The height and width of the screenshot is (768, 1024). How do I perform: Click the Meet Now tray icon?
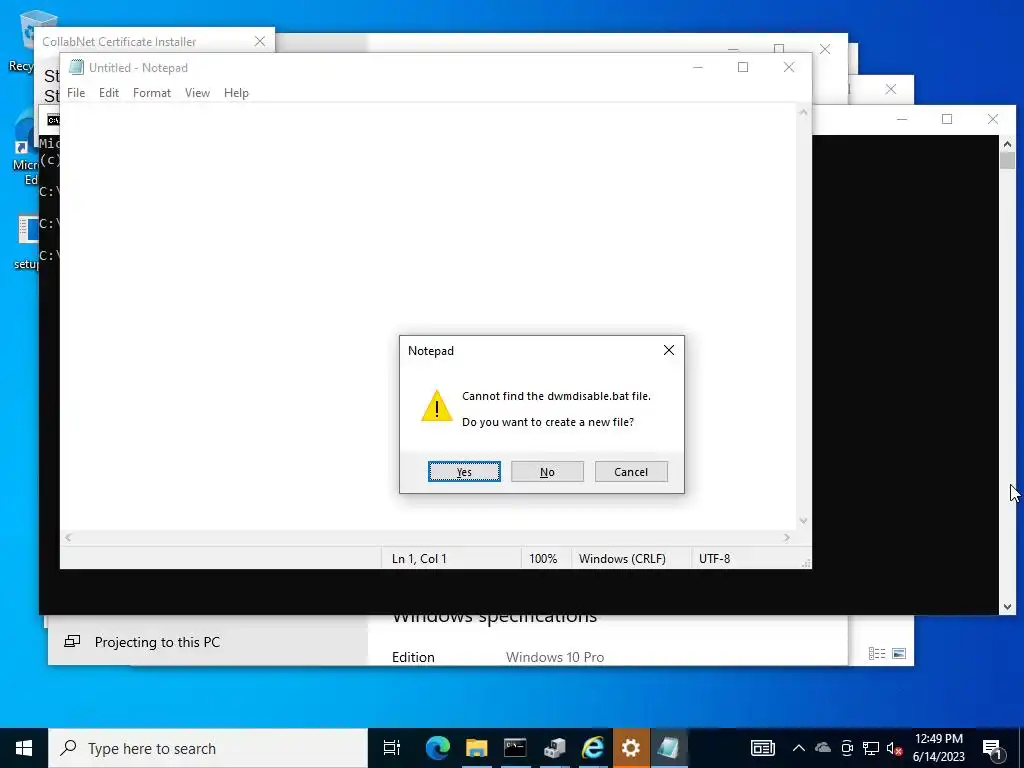pos(847,748)
